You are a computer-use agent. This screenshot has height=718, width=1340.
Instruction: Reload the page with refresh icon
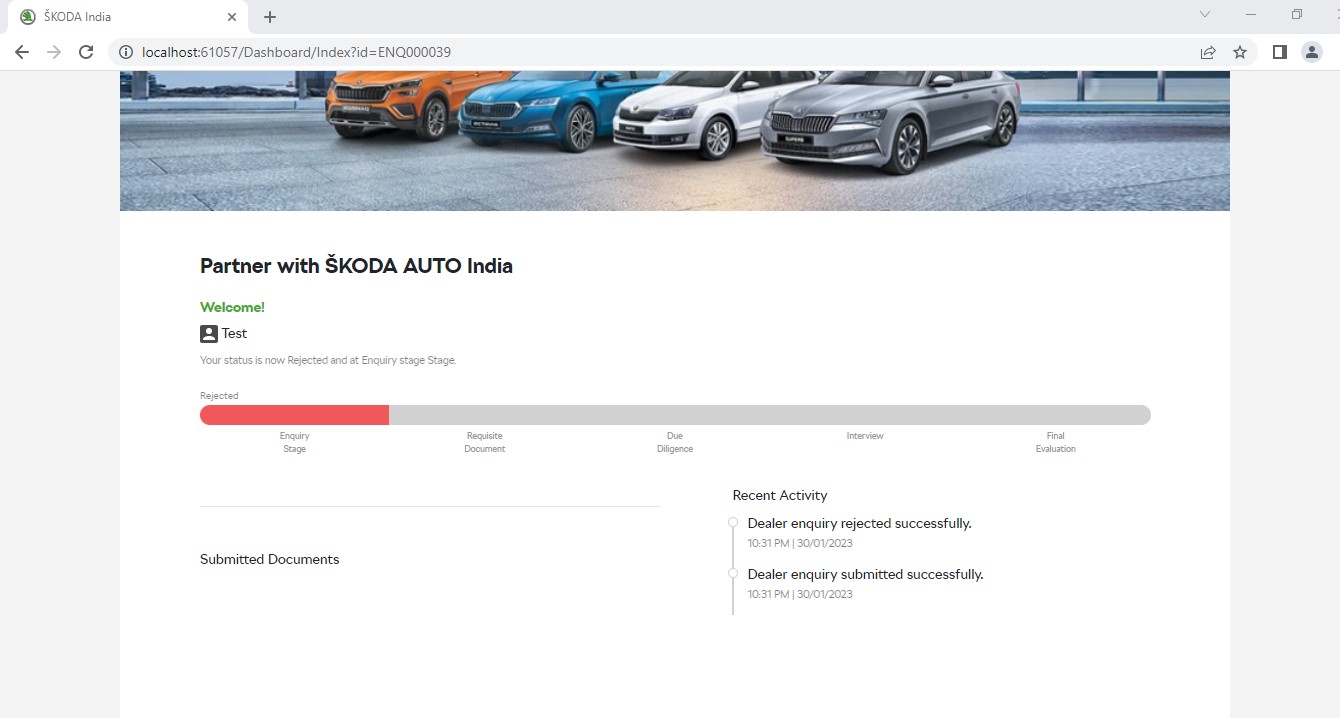[86, 52]
